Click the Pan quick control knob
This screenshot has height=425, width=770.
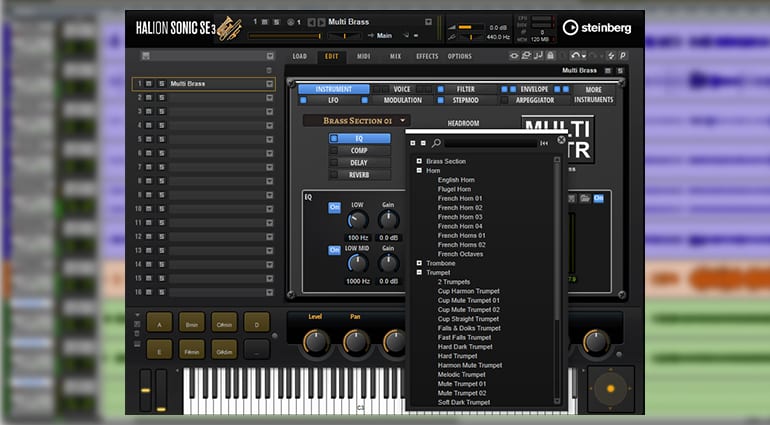pyautogui.click(x=356, y=342)
